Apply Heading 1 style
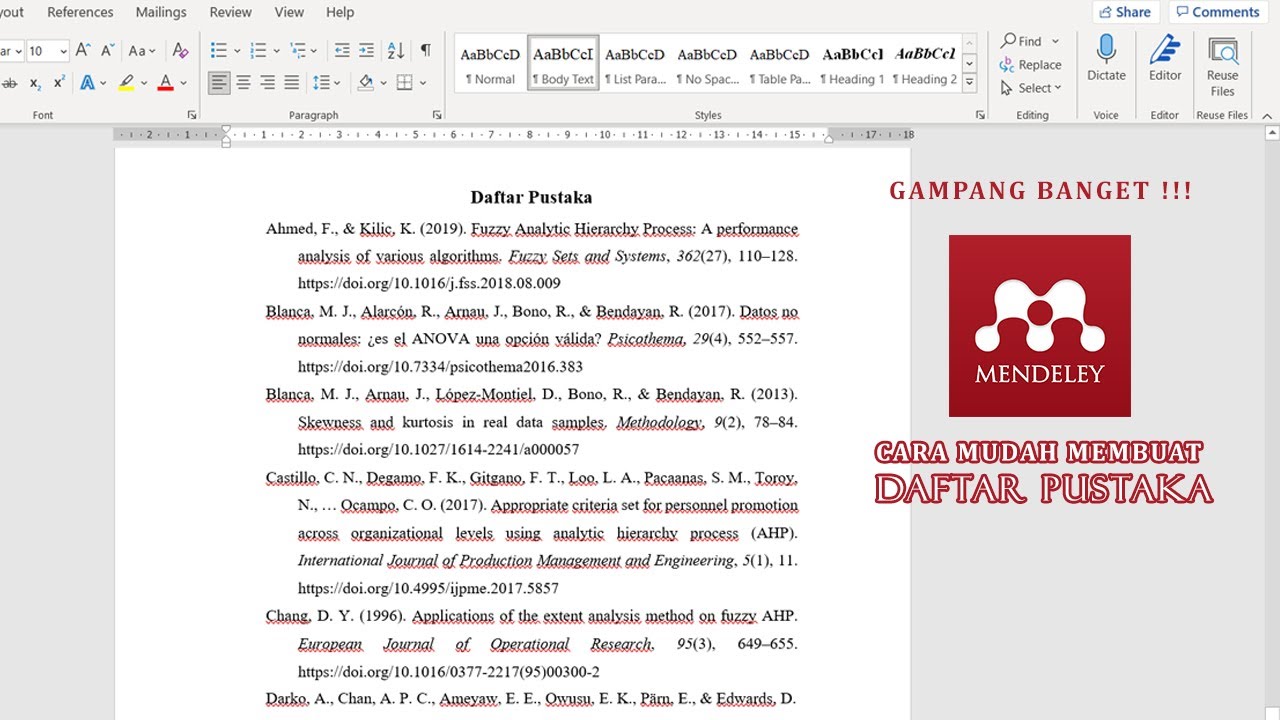1280x720 pixels. point(852,64)
